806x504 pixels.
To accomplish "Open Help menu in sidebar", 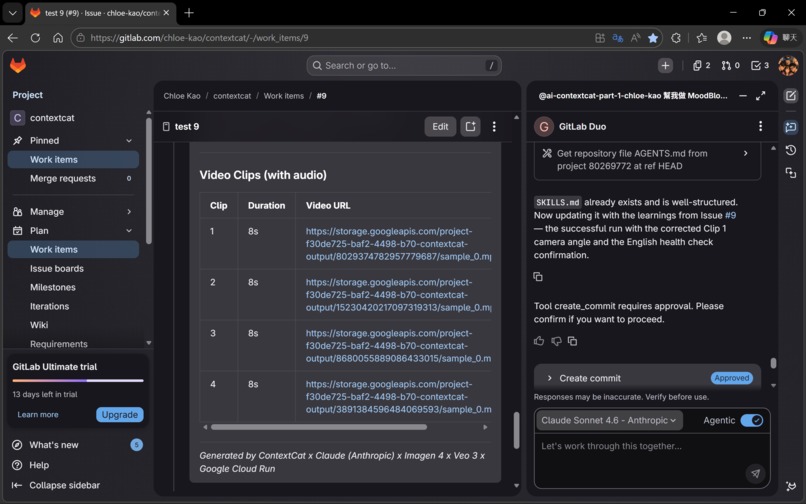I will point(77,465).
